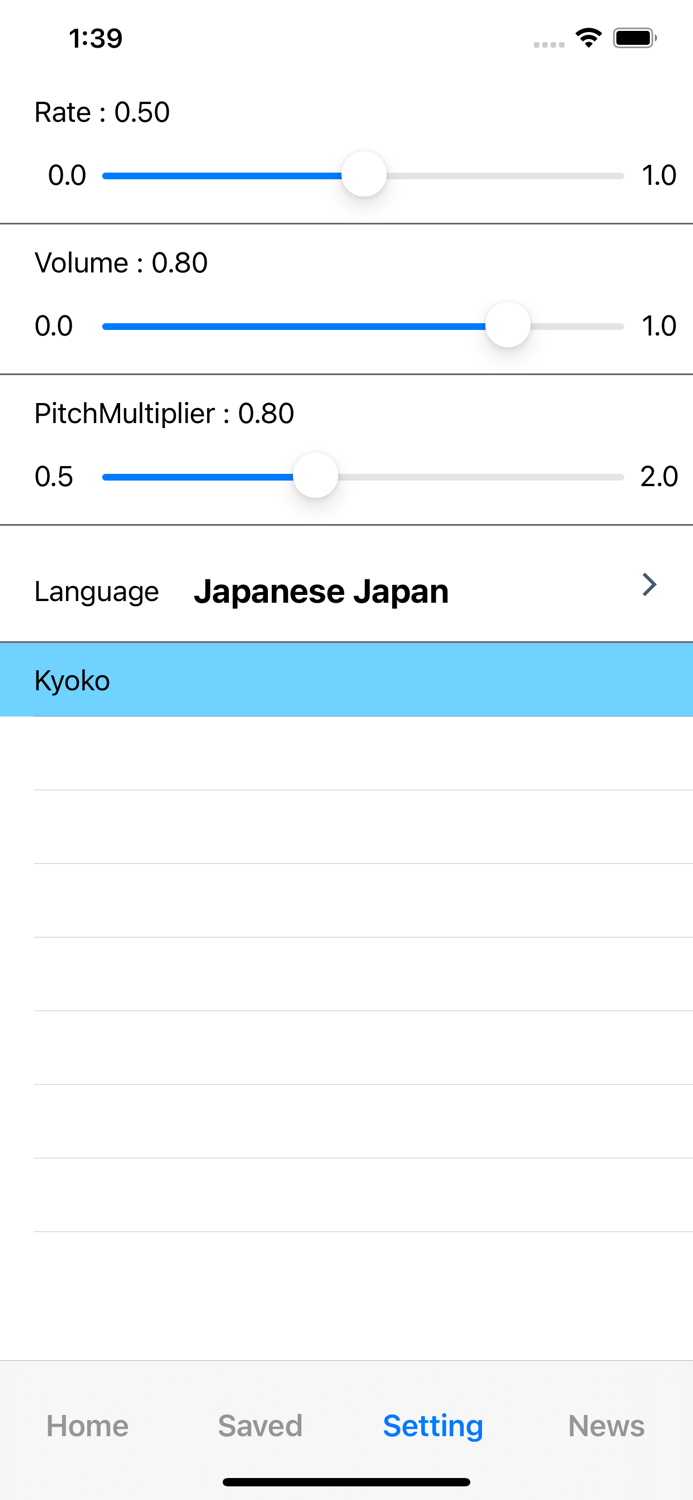693x1500 pixels.
Task: Tap the Wi-Fi icon in status bar
Action: 589,39
